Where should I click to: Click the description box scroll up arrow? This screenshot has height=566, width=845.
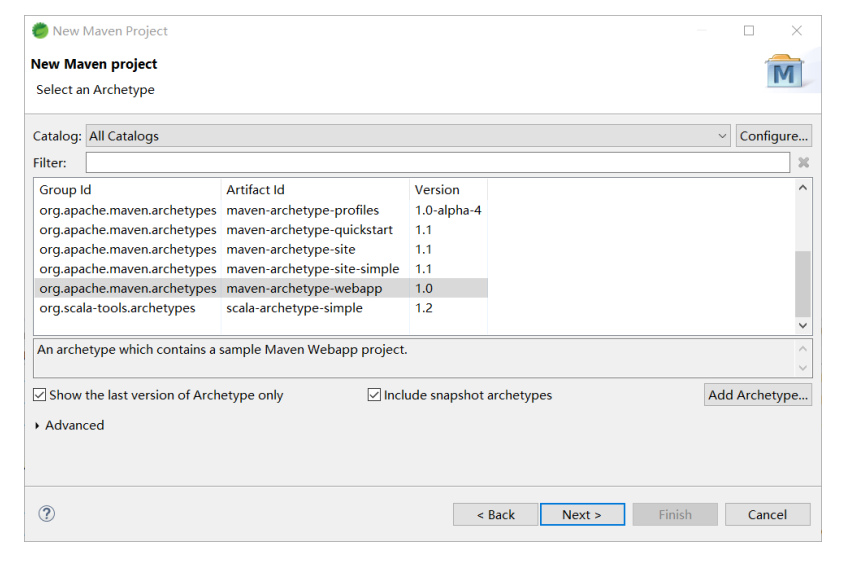click(802, 349)
